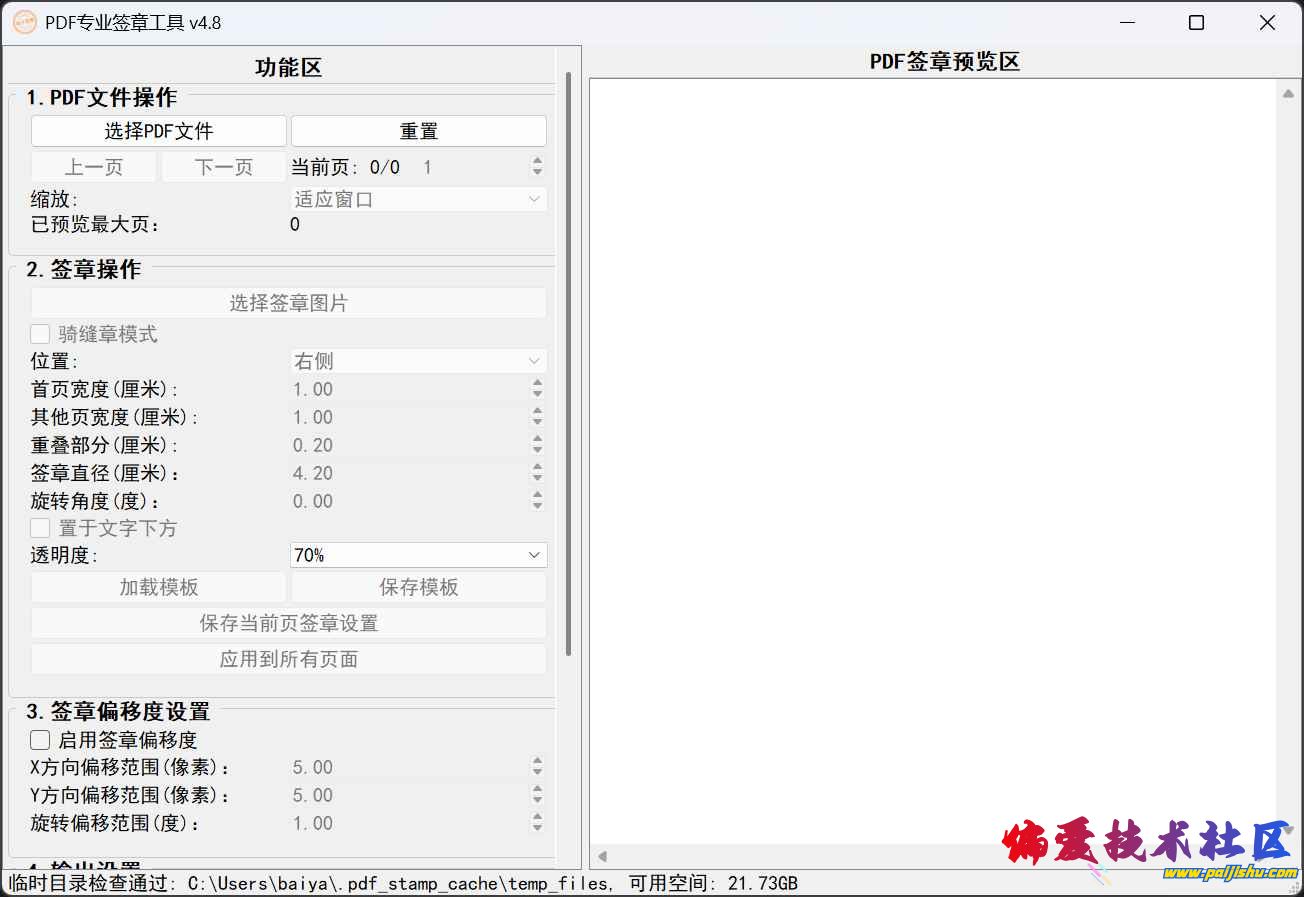The image size is (1304, 897).
Task: Click the preview area scroll-up arrow
Action: (1288, 94)
